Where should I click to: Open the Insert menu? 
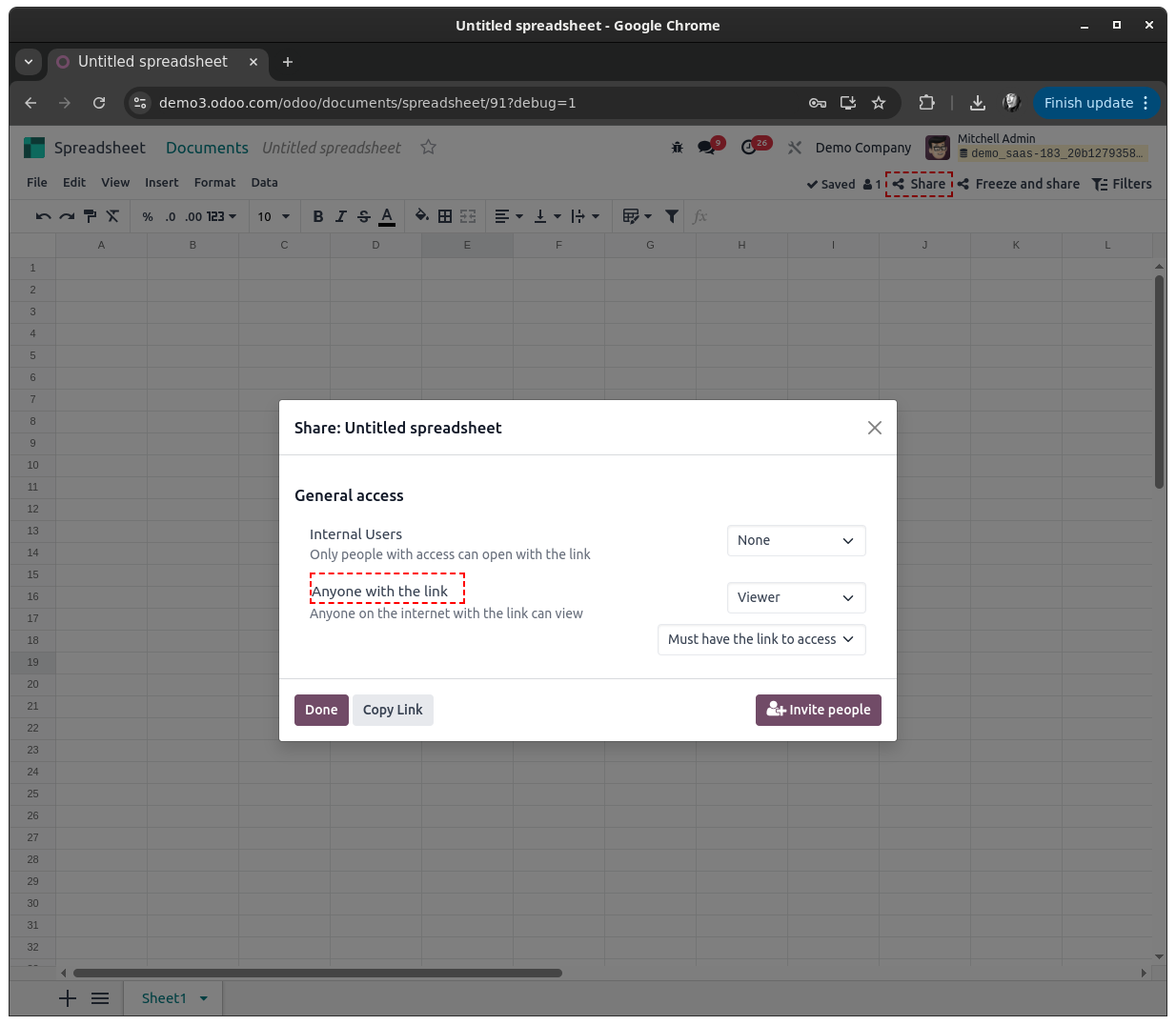point(161,183)
